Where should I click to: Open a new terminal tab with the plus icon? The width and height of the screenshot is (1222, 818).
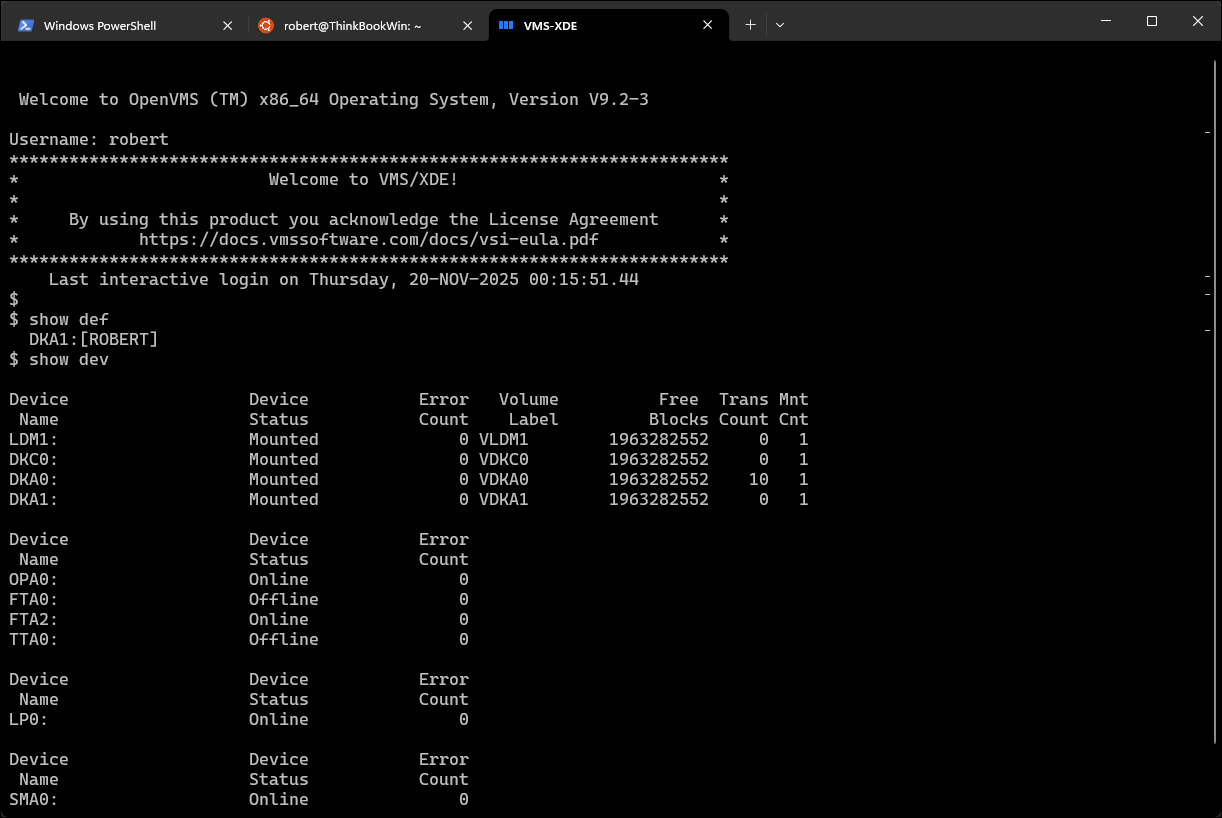pyautogui.click(x=750, y=25)
